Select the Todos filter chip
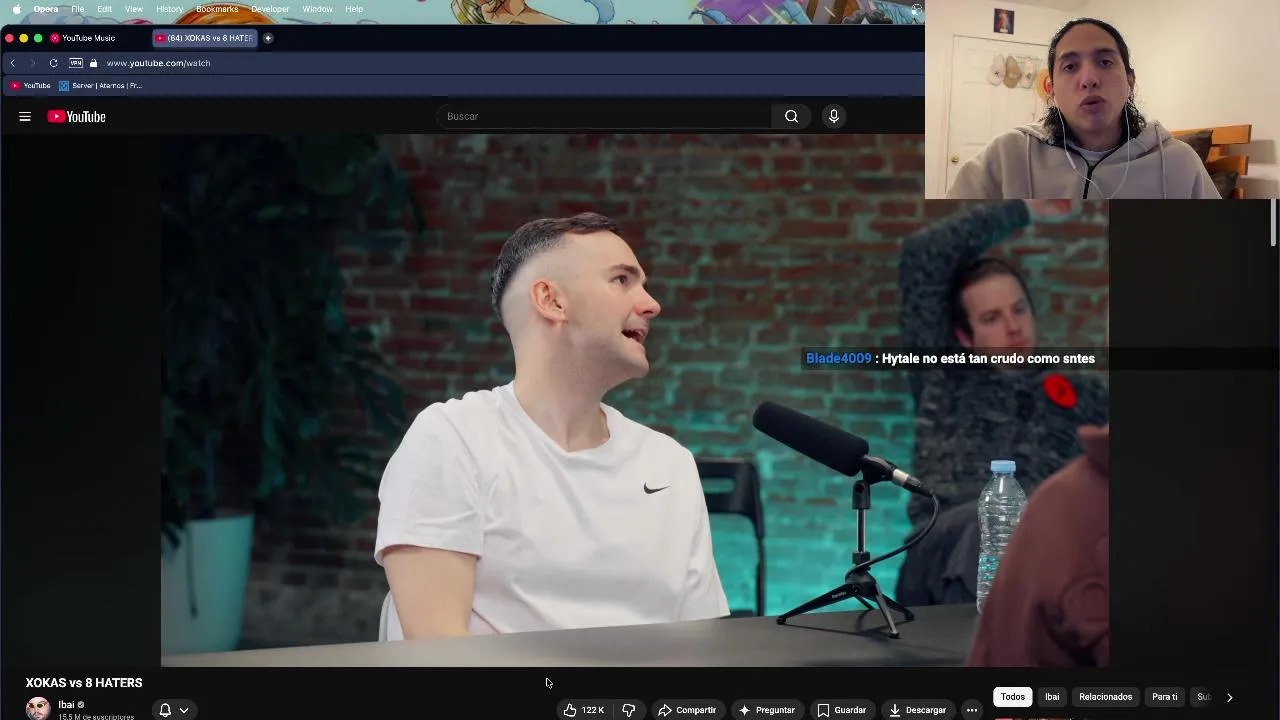Viewport: 1280px width, 720px height. coord(1013,697)
